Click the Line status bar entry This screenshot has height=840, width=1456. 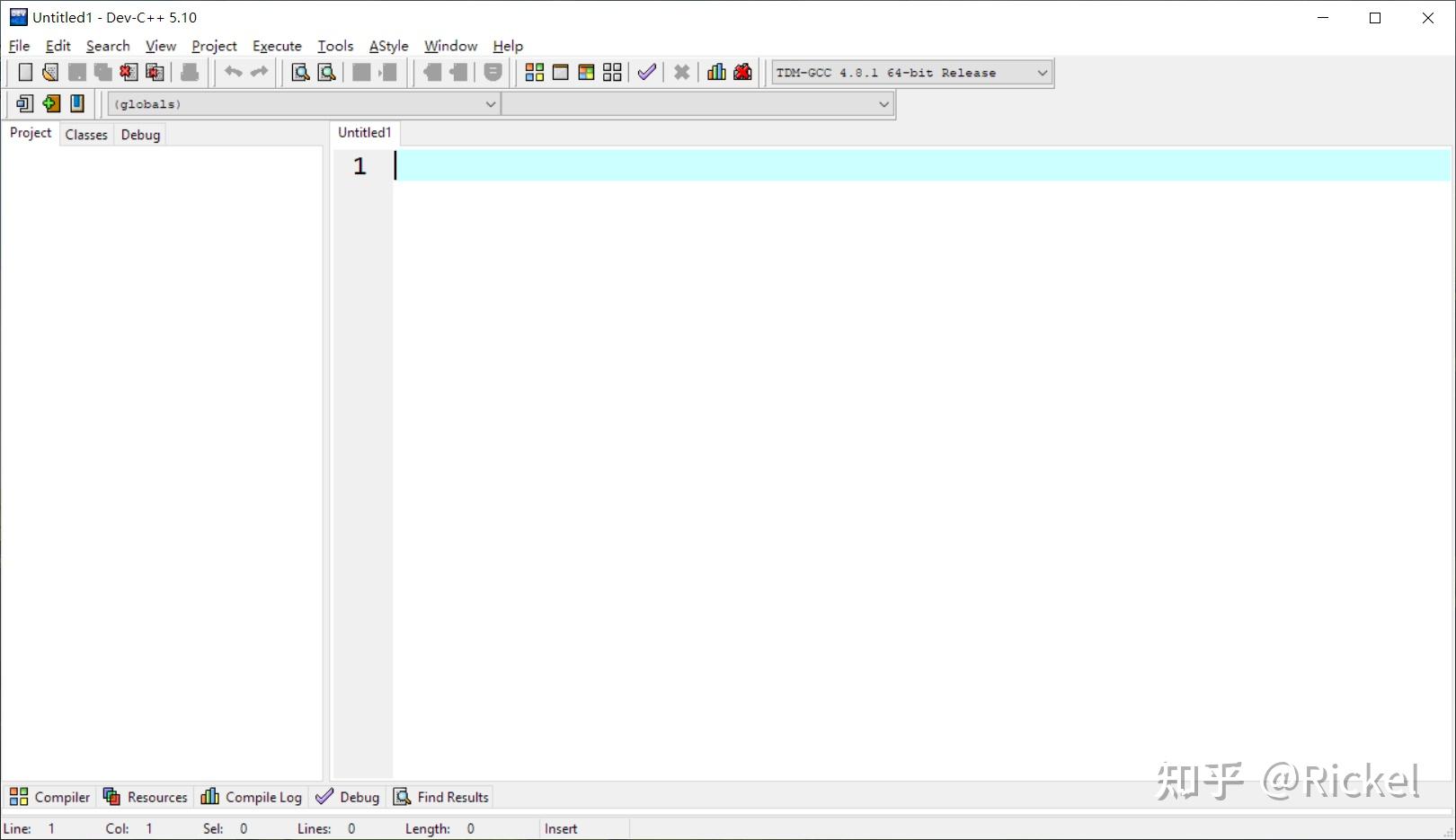30,829
